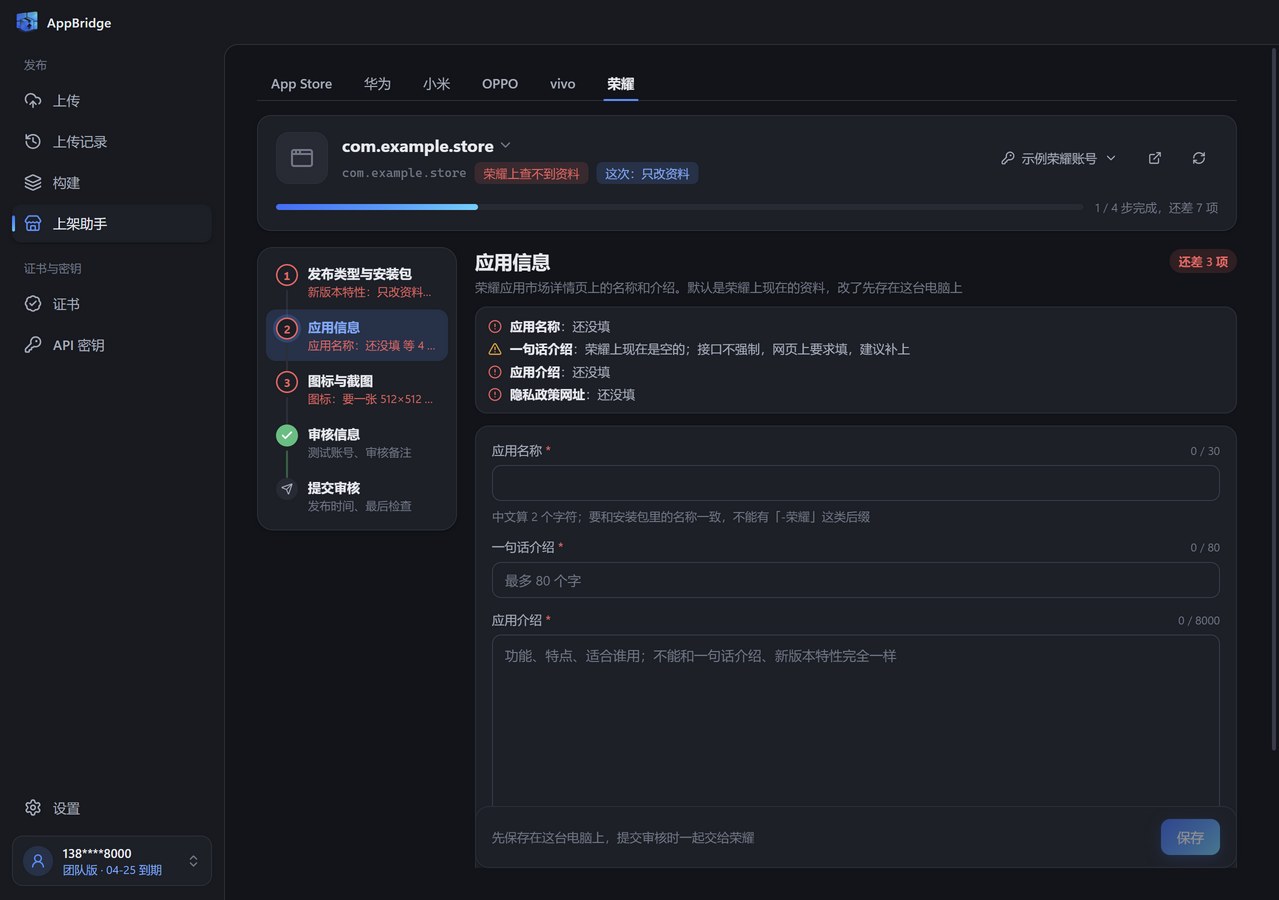Image resolution: width=1279 pixels, height=900 pixels.
Task: Focus the 应用介绍 text area
Action: 856,720
